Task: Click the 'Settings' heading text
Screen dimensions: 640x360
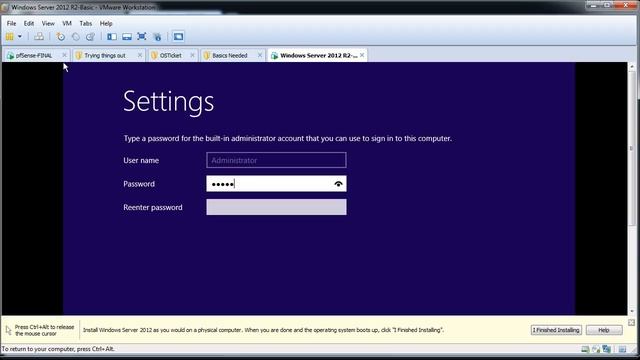Action: click(x=169, y=102)
